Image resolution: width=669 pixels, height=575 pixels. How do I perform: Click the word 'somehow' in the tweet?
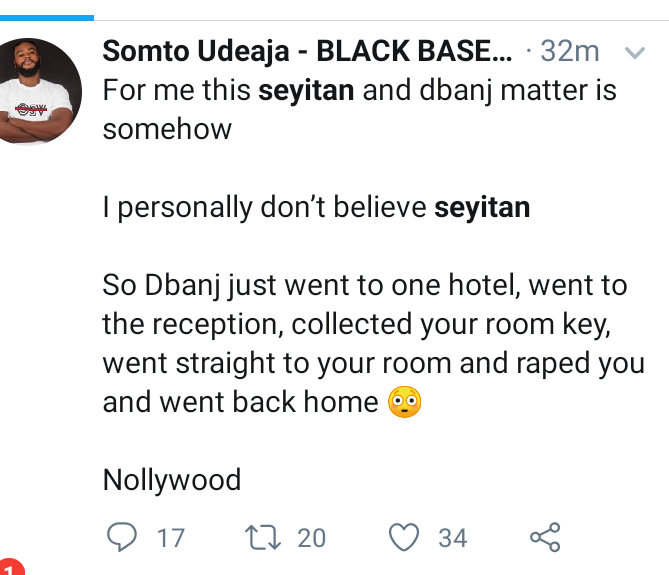click(x=167, y=129)
